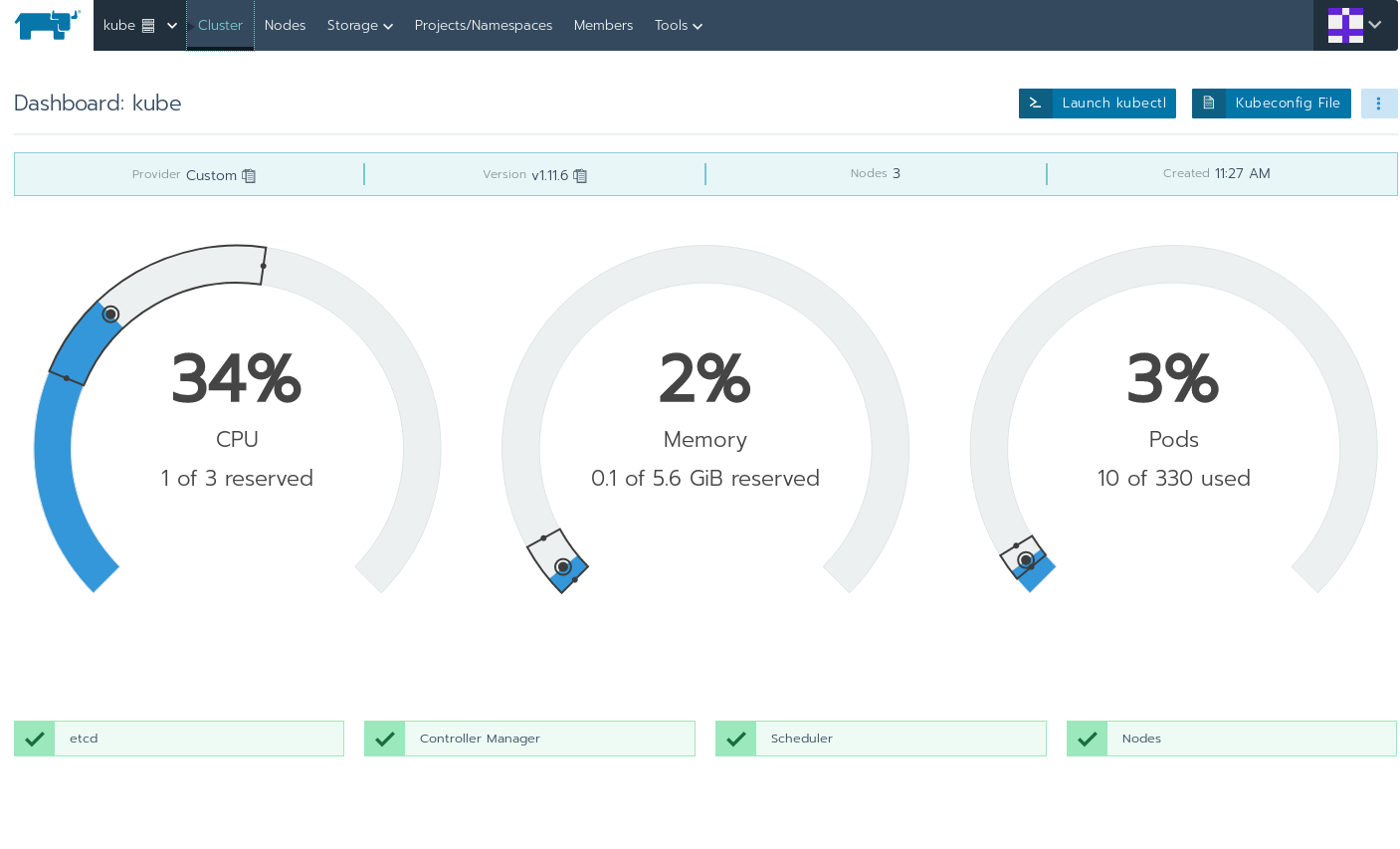The image size is (1400, 849).
Task: Open the user avatar menu
Action: [x=1355, y=25]
